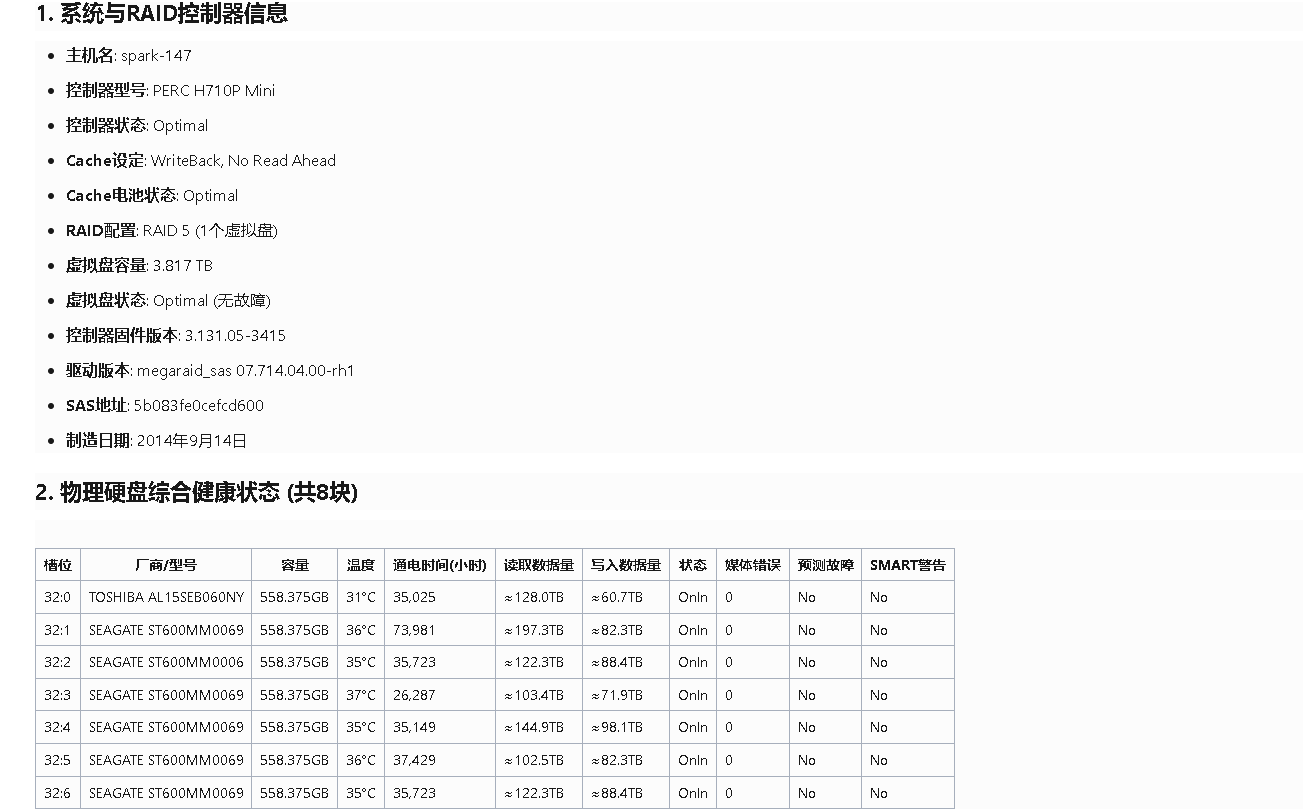Select slot cell 32:3

coord(58,696)
